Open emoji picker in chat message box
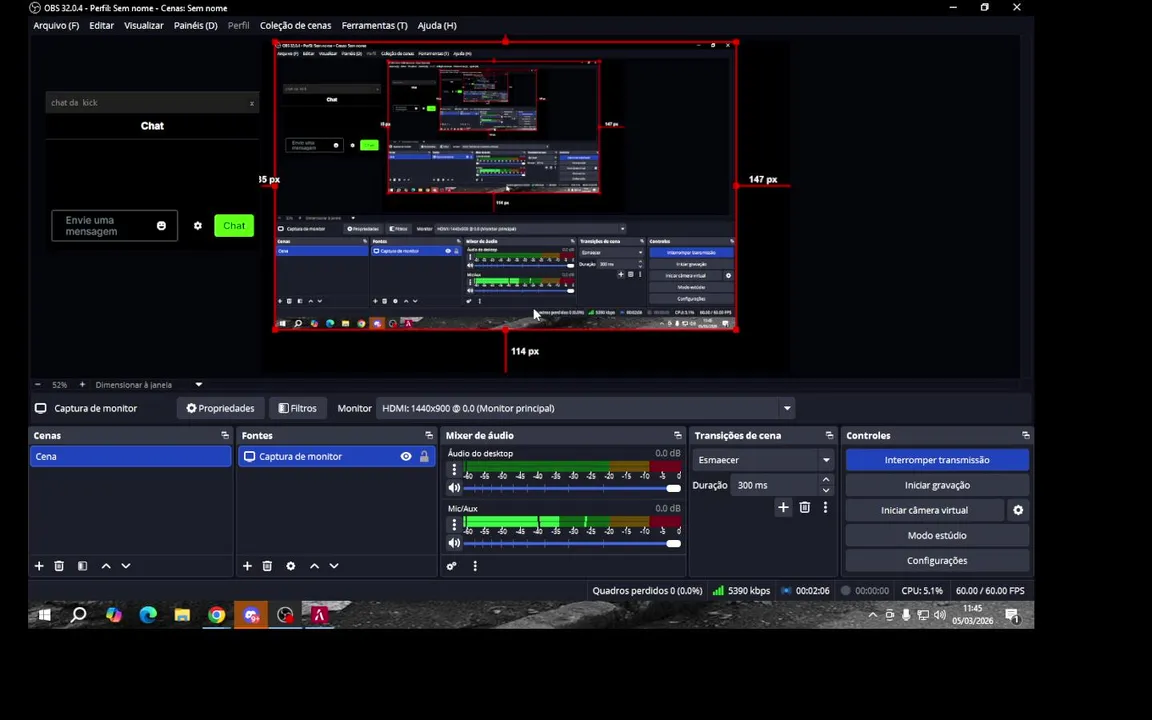The width and height of the screenshot is (1152, 720). tap(162, 226)
